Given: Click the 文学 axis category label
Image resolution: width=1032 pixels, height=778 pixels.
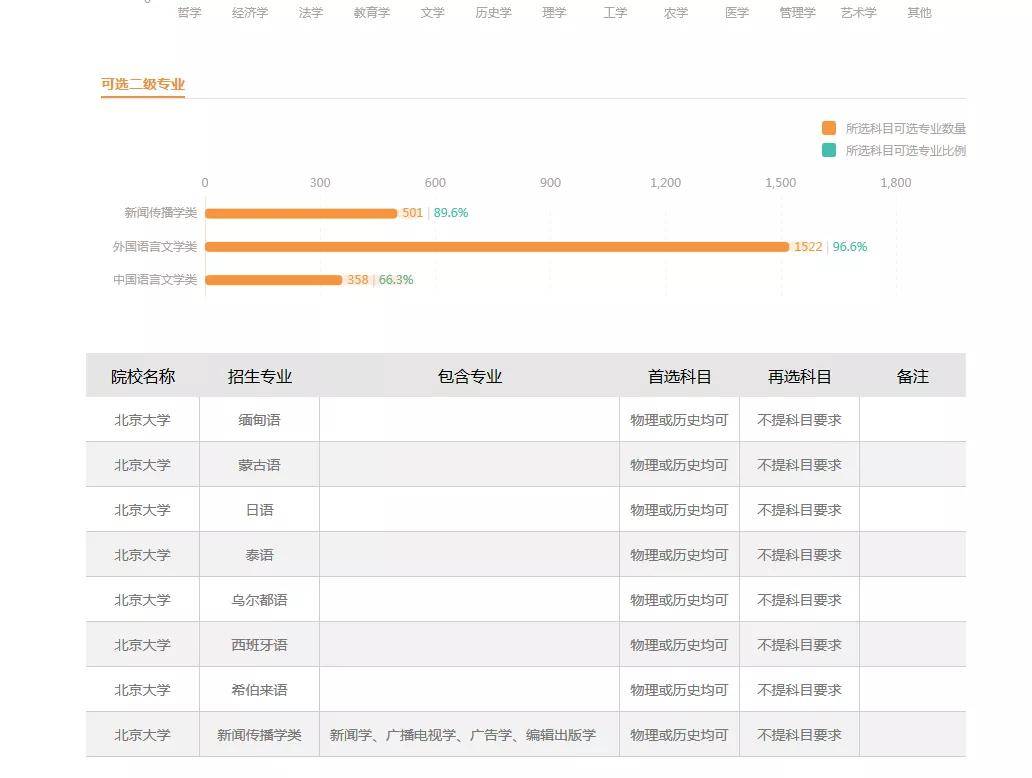Looking at the screenshot, I should tap(432, 13).
